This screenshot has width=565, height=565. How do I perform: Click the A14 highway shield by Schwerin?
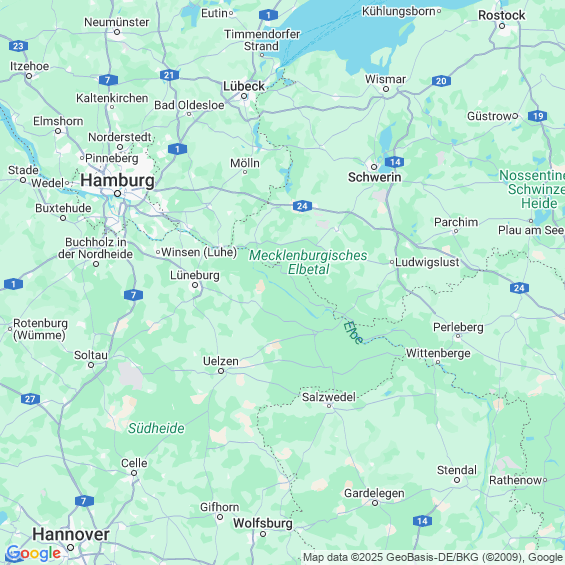tap(394, 162)
